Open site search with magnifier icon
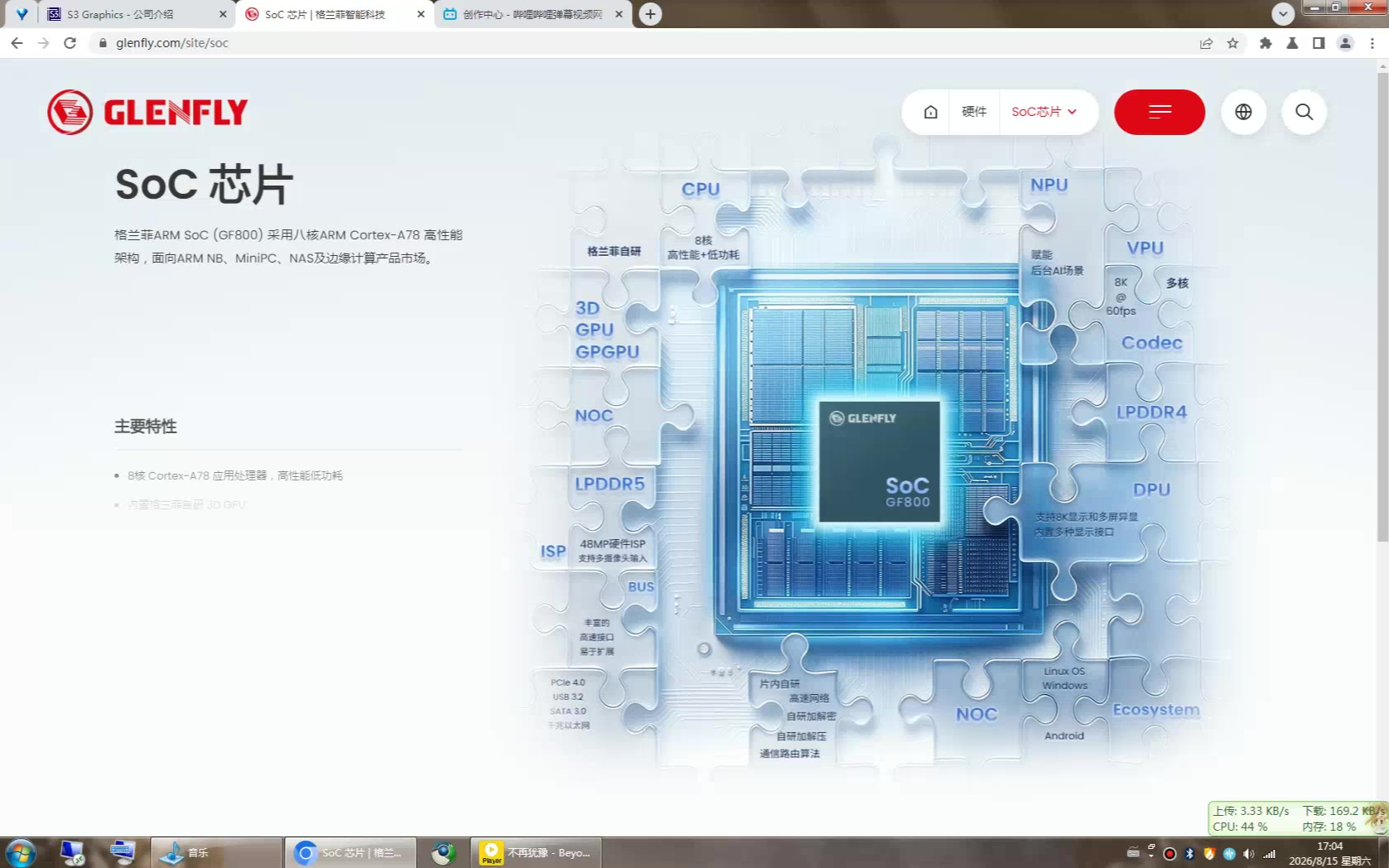The width and height of the screenshot is (1389, 868). (1305, 112)
